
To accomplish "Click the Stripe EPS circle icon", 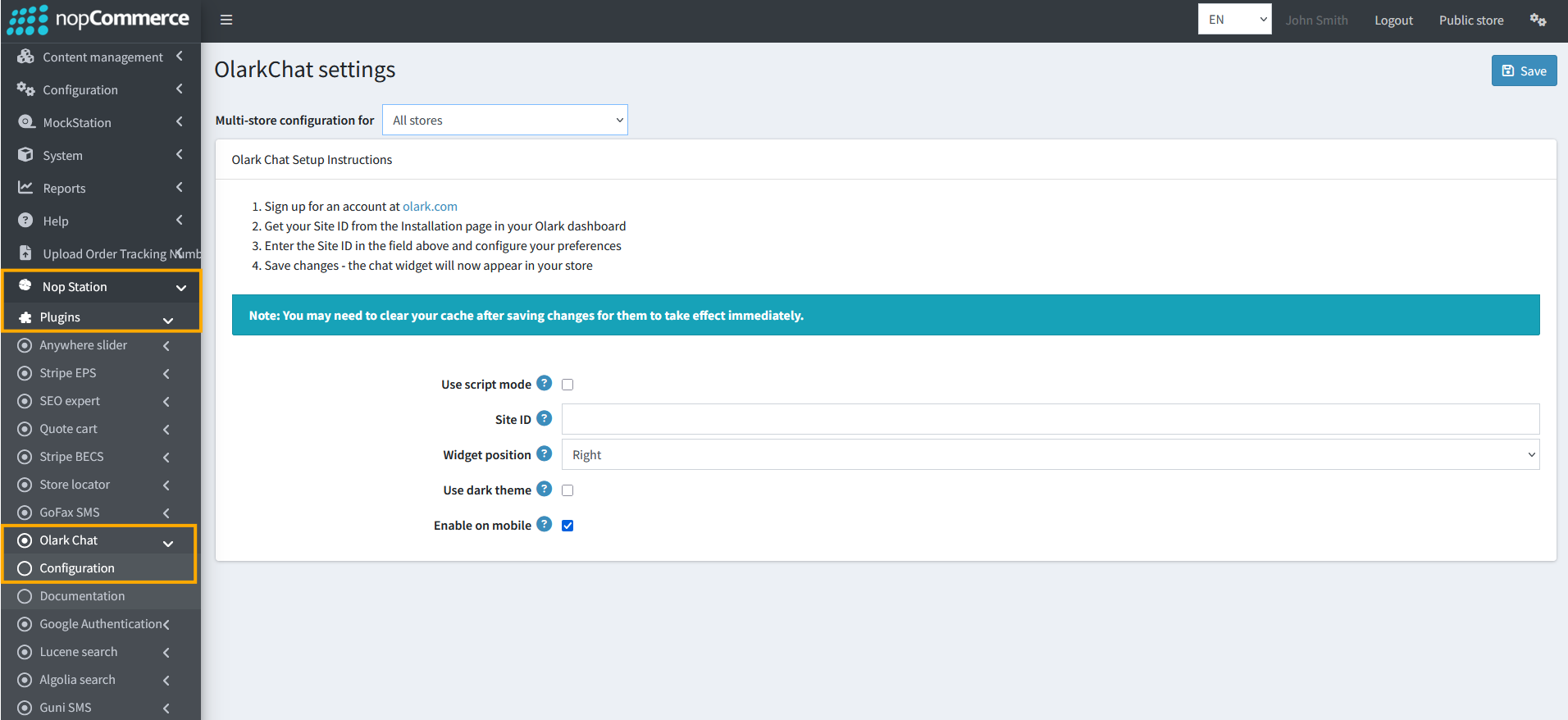I will click(25, 373).
